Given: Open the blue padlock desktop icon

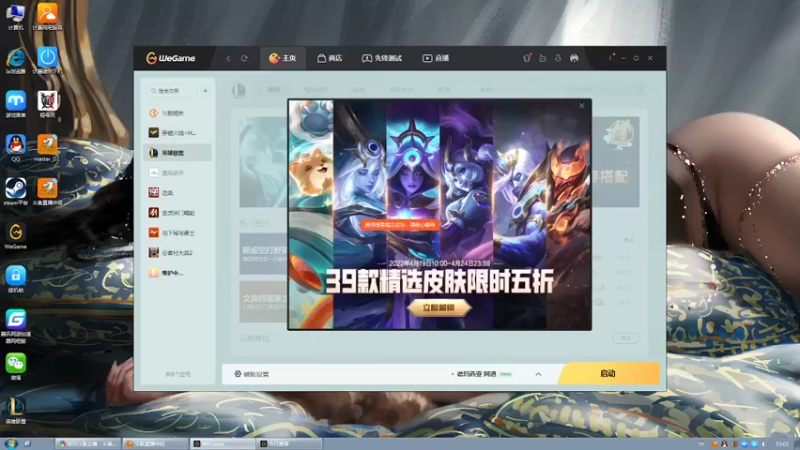Looking at the screenshot, I should [15, 279].
